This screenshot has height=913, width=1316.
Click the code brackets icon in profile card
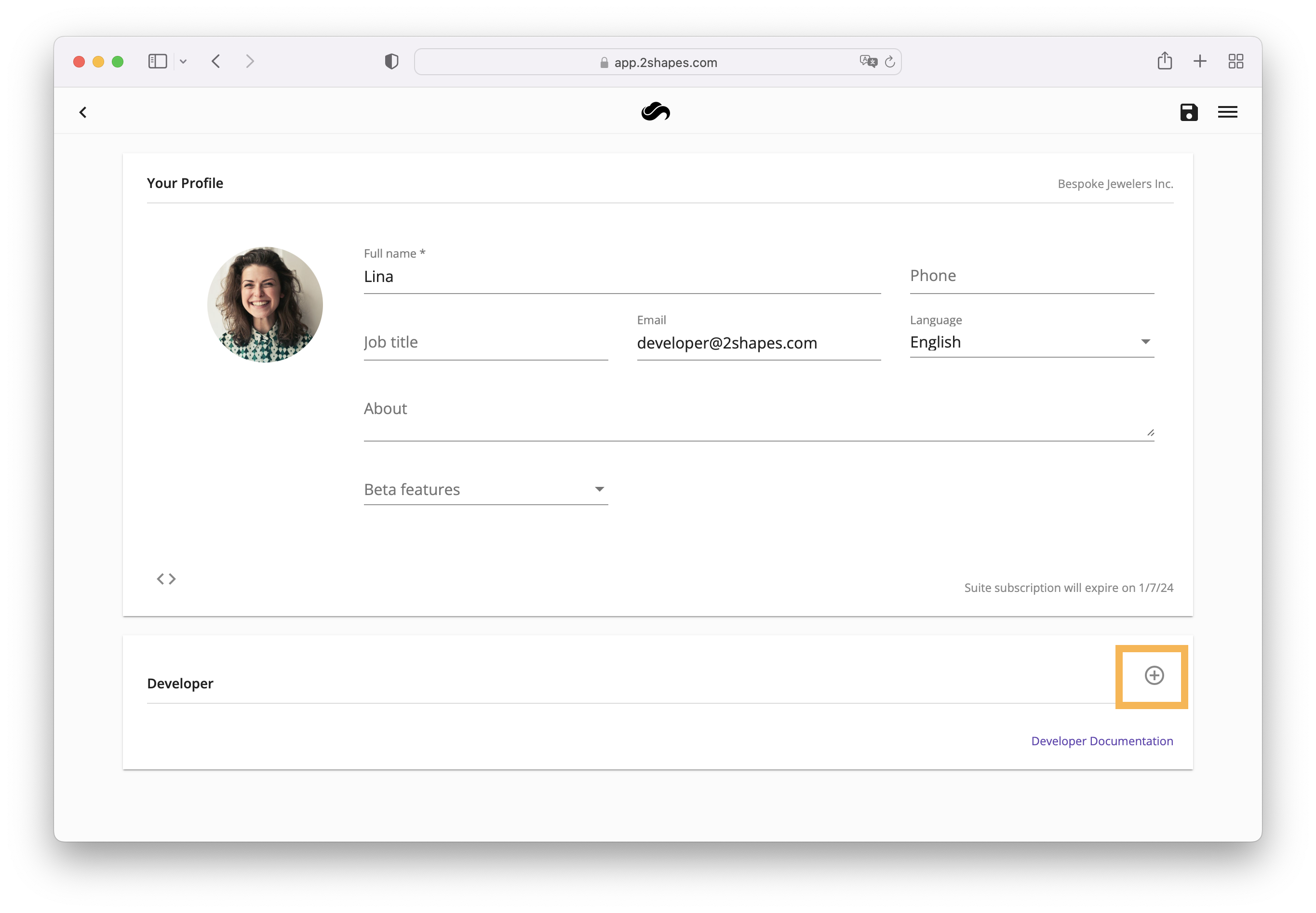166,579
